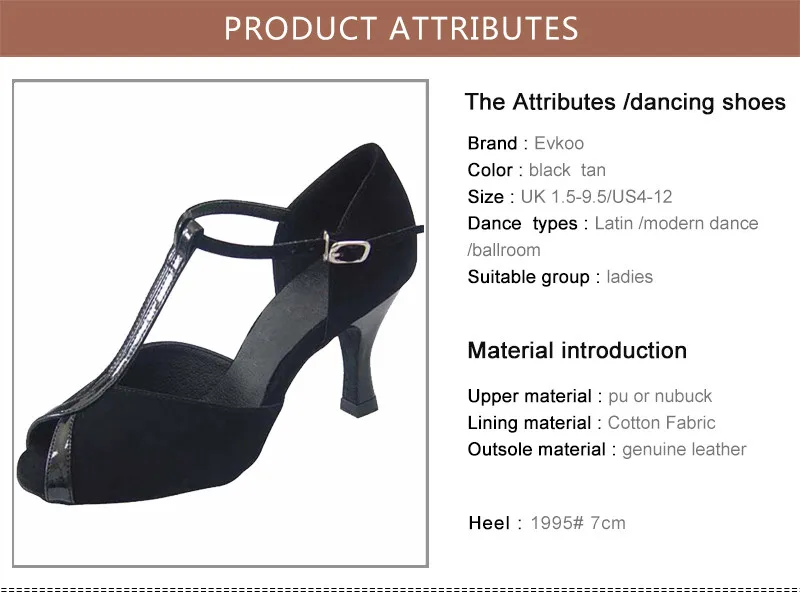Click the heel spec '1995# 7cm'
Viewport: 800px width, 609px height.
pyautogui.click(x=578, y=523)
